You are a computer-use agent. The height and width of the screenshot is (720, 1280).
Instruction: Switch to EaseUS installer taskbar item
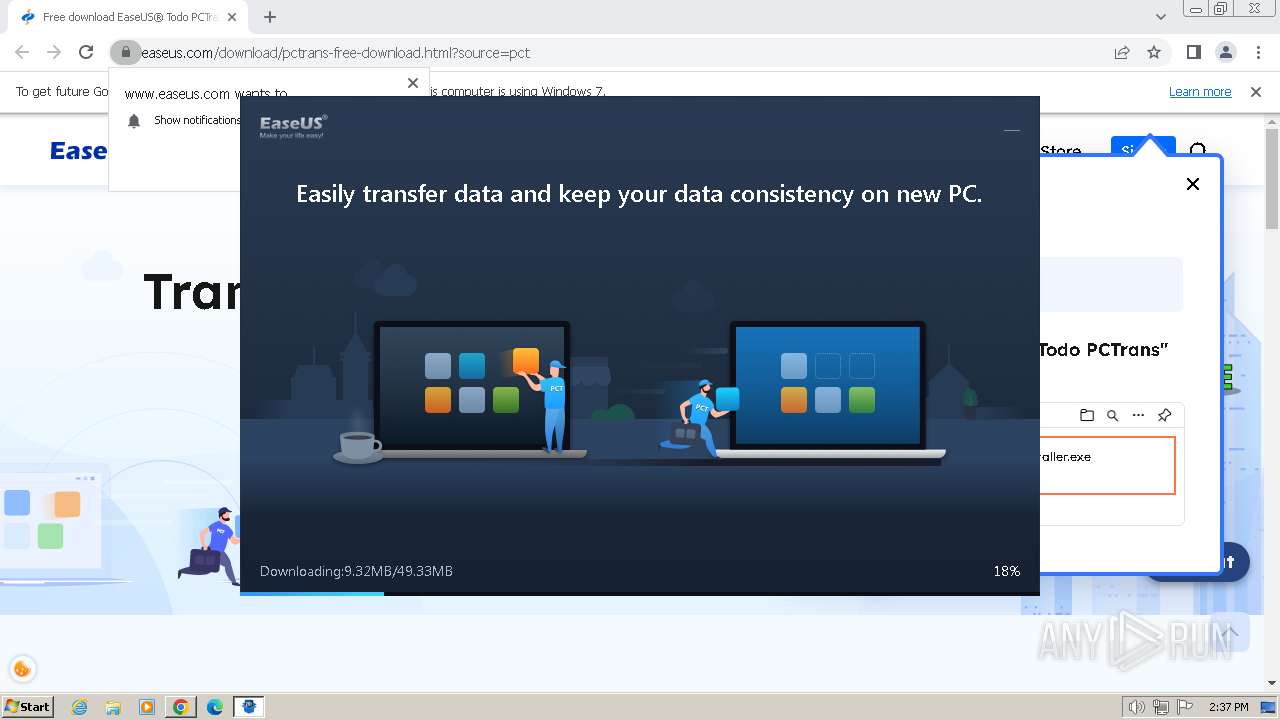[249, 707]
